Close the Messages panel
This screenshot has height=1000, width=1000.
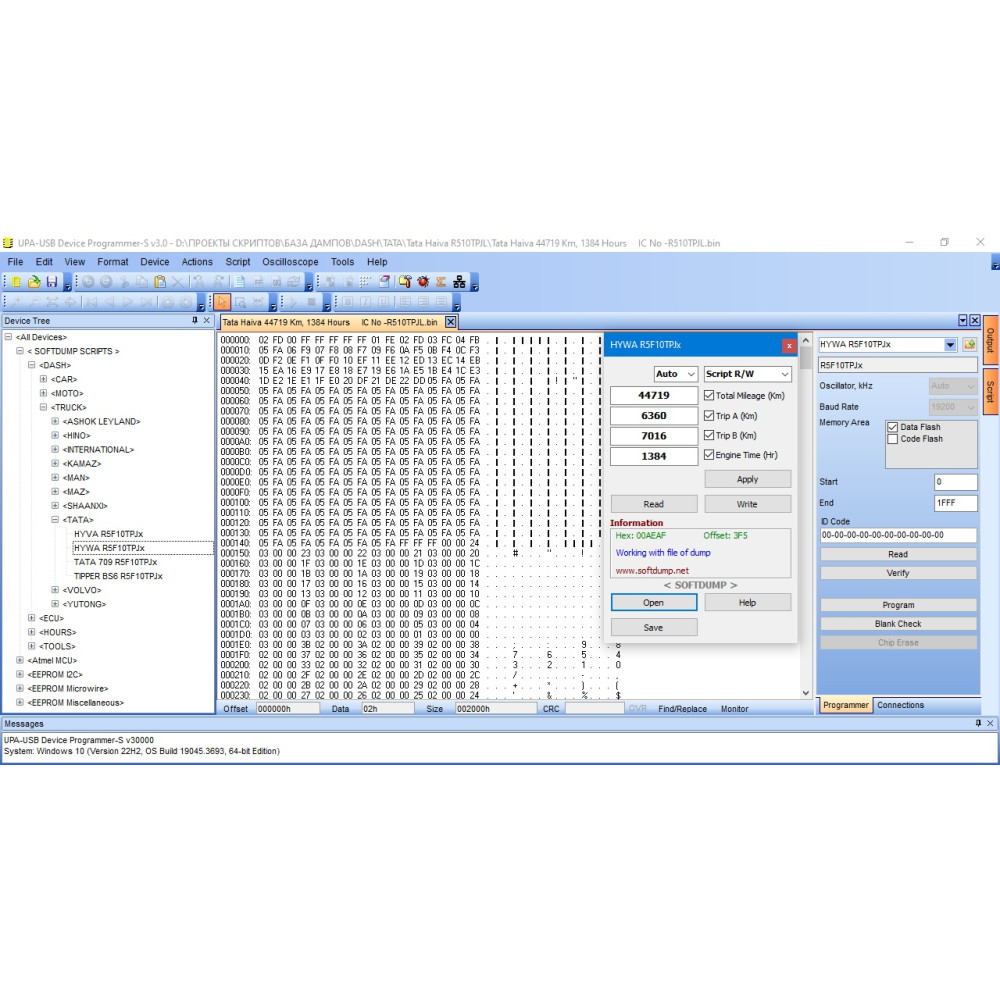click(990, 723)
